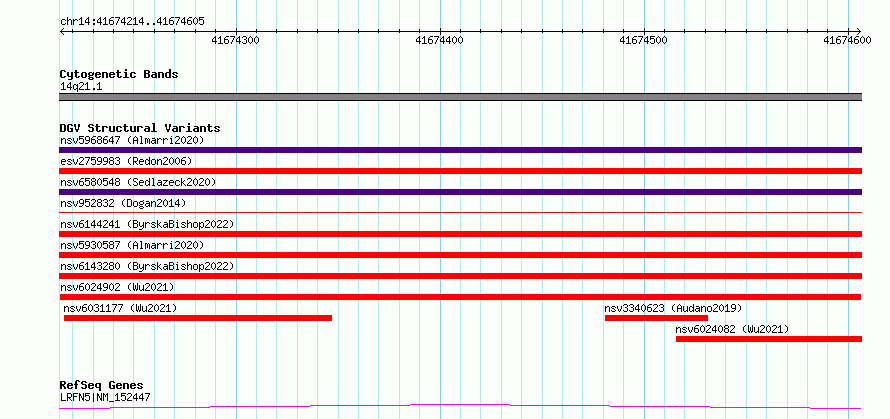Click the left arrowhead of the ruler

62,31
